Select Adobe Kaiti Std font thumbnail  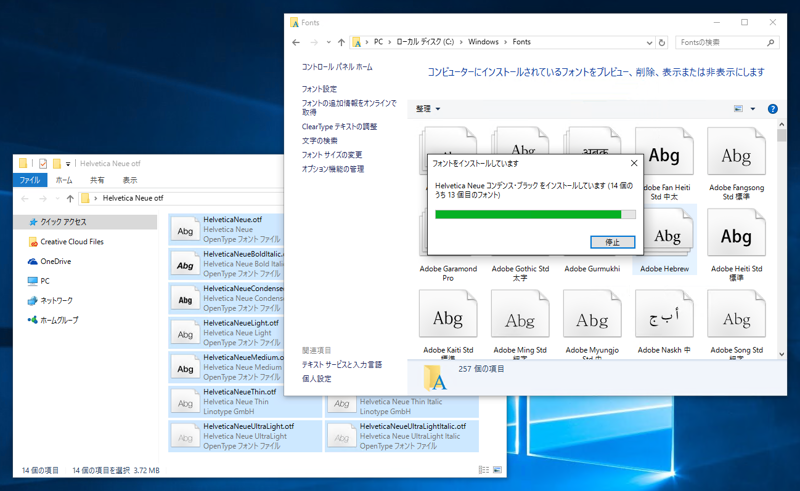448,314
